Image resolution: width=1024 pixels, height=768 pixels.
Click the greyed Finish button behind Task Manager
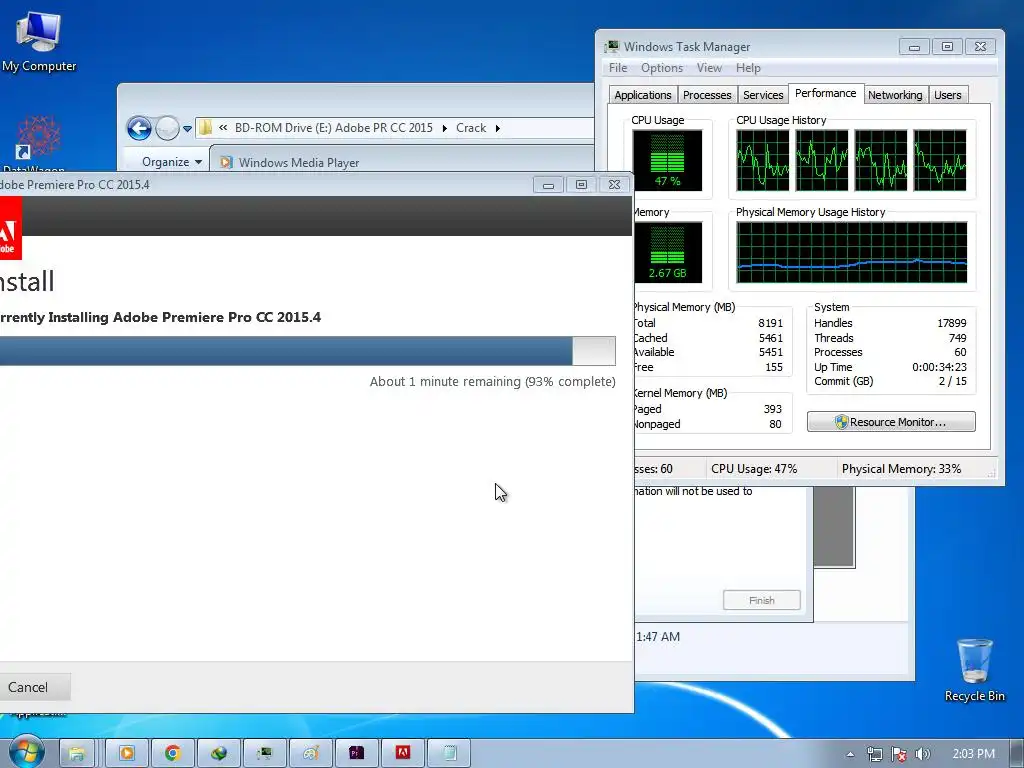click(x=761, y=600)
